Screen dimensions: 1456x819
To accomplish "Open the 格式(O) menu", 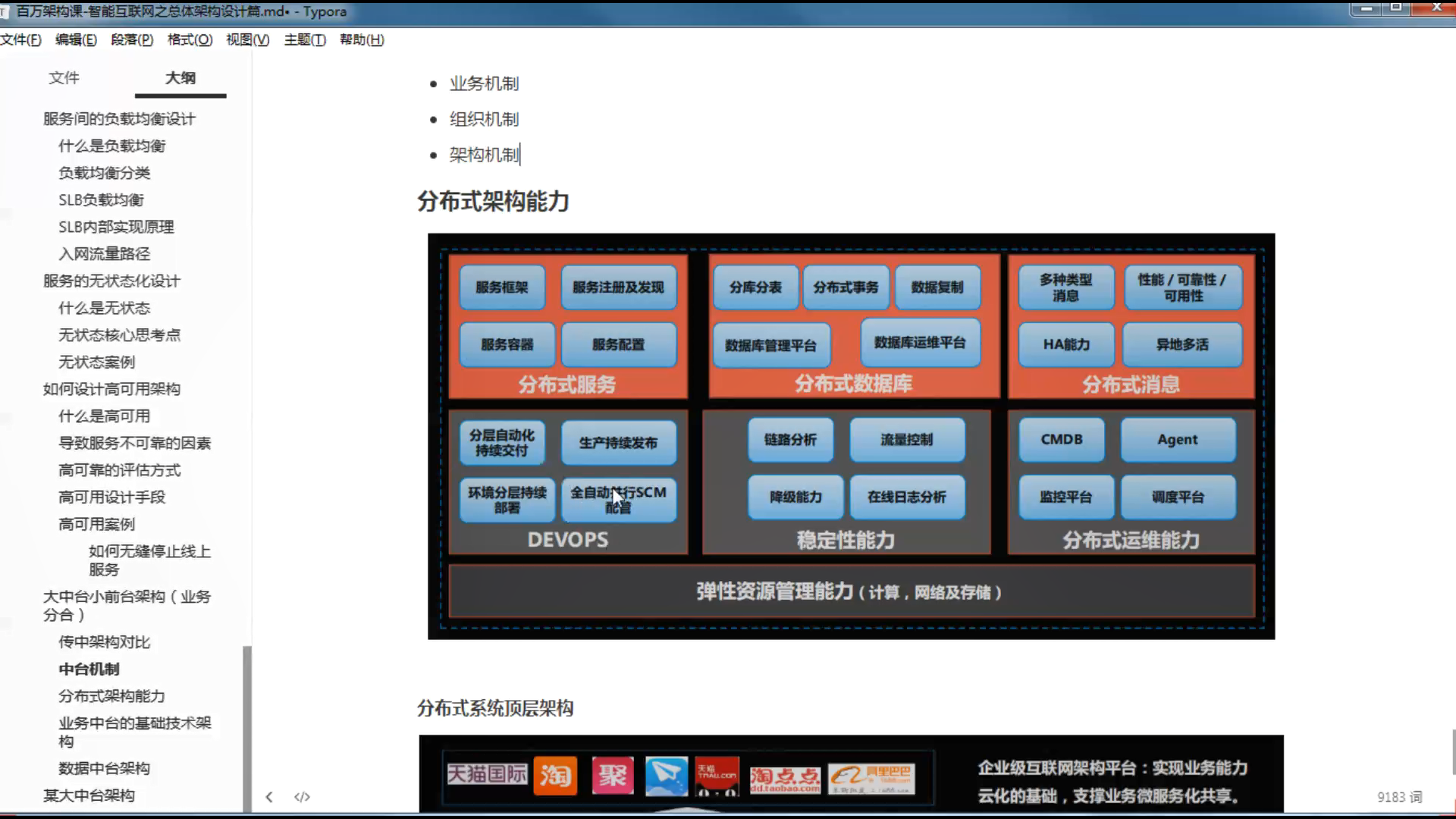I will pyautogui.click(x=190, y=39).
